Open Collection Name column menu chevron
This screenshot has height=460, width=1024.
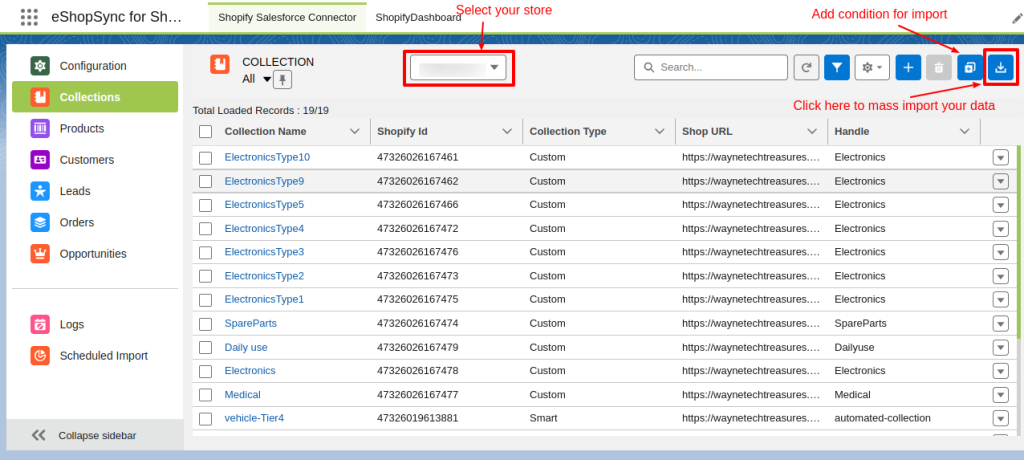tap(355, 131)
